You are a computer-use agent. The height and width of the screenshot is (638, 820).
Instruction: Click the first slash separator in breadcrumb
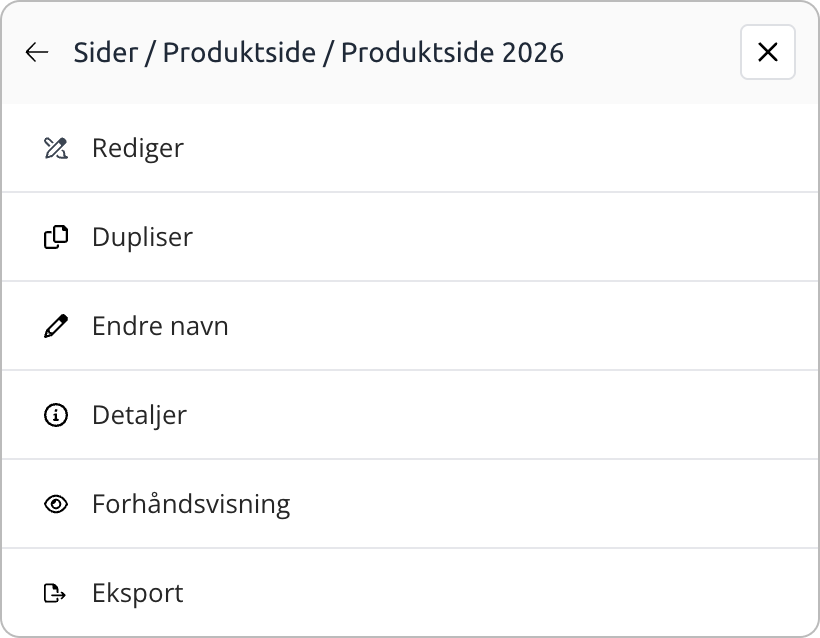click(x=149, y=52)
